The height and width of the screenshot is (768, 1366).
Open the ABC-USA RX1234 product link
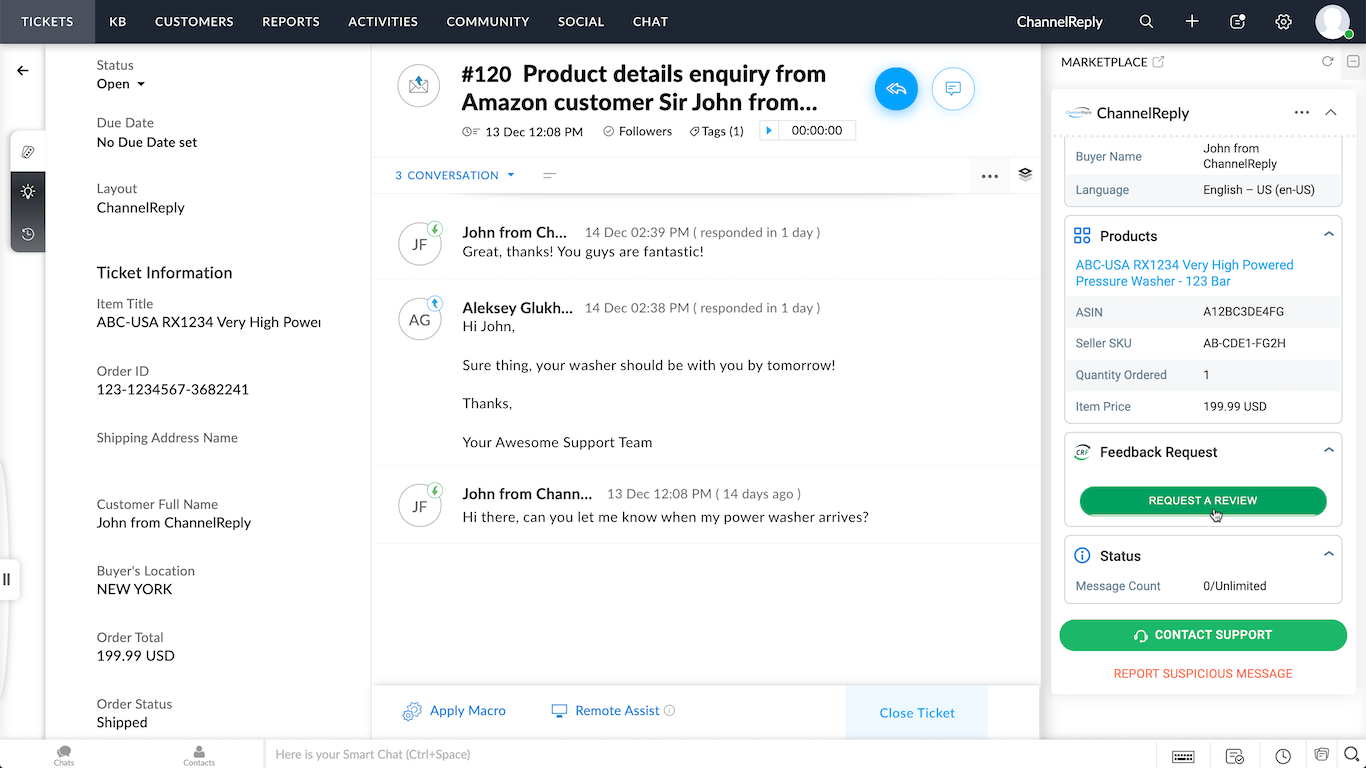[x=1184, y=273]
